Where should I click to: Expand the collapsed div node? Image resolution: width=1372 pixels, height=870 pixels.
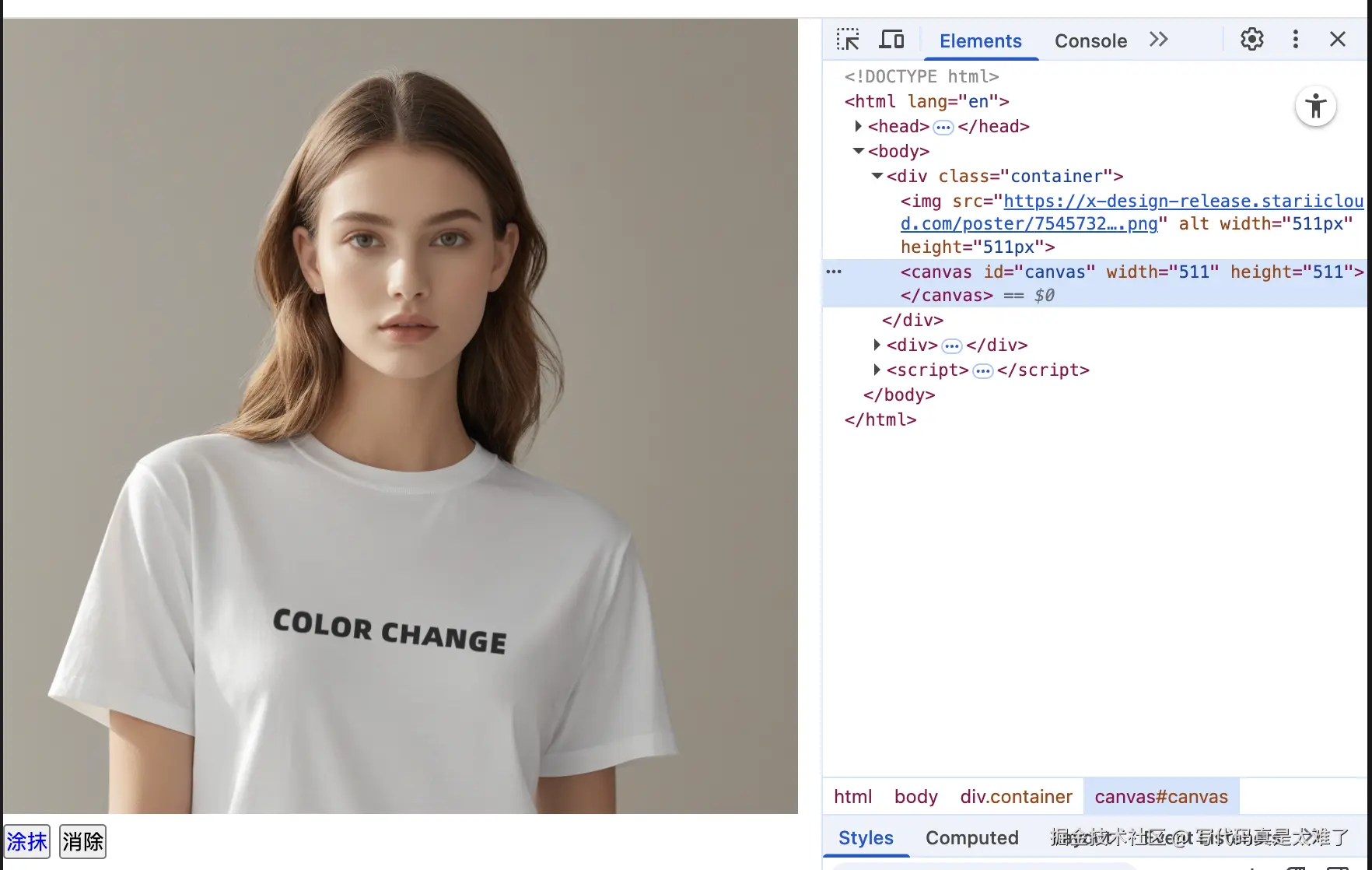click(x=877, y=345)
